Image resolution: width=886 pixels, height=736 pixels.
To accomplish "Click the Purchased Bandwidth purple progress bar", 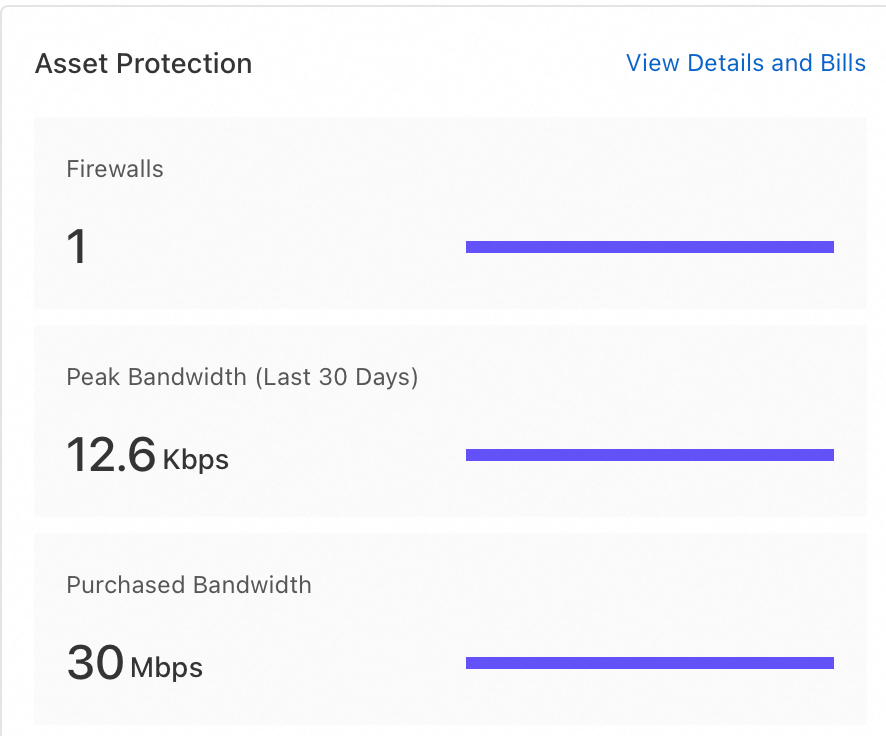I will [x=649, y=663].
